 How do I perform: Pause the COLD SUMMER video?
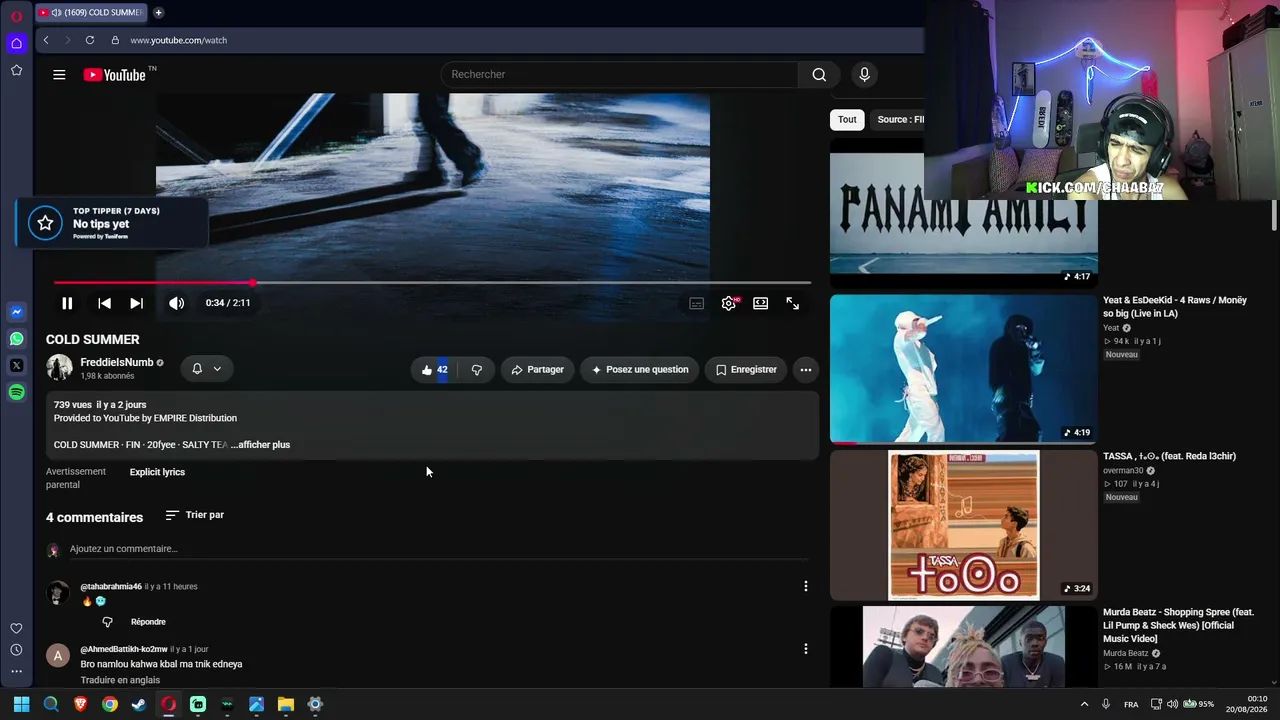click(67, 303)
